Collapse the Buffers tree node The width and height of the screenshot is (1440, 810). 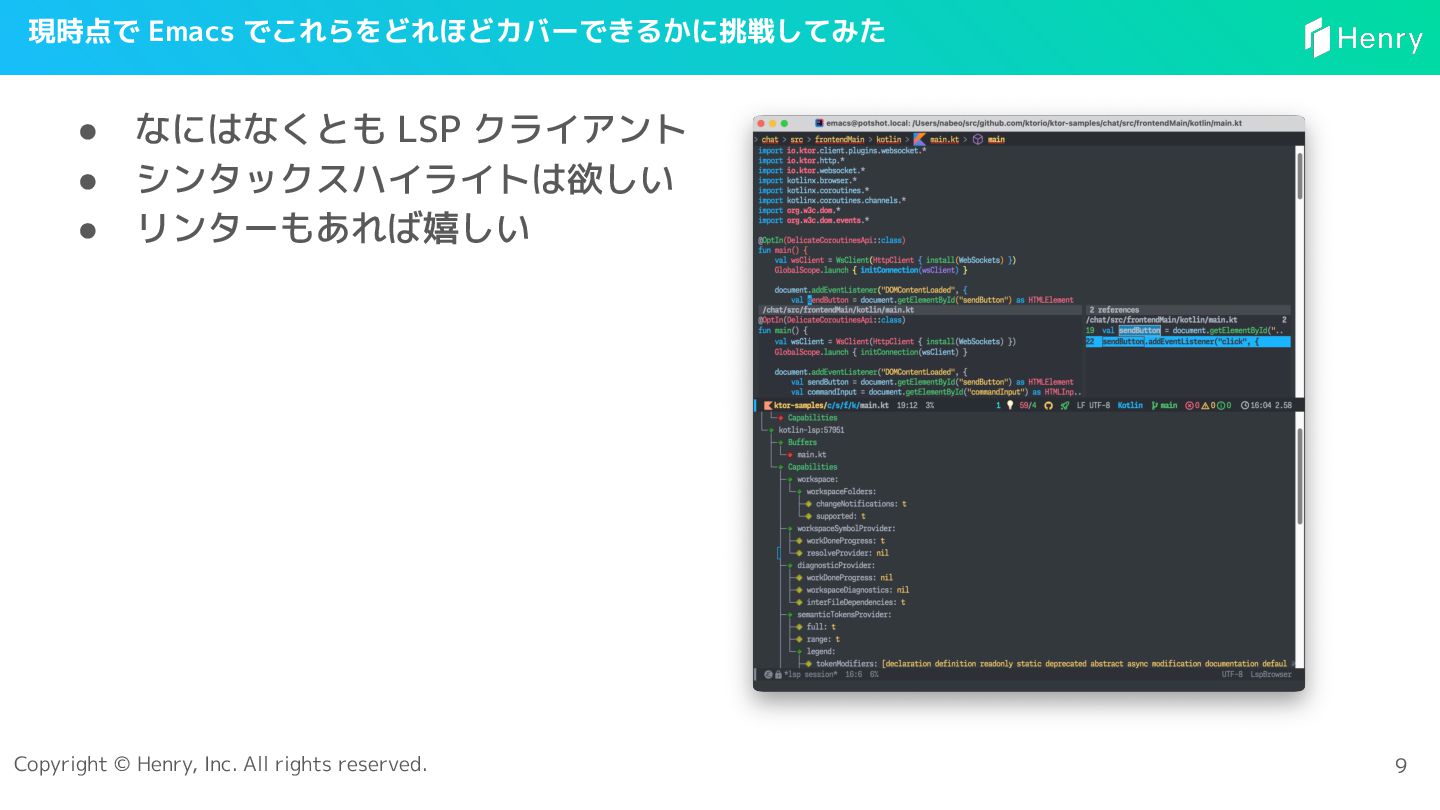[780, 442]
